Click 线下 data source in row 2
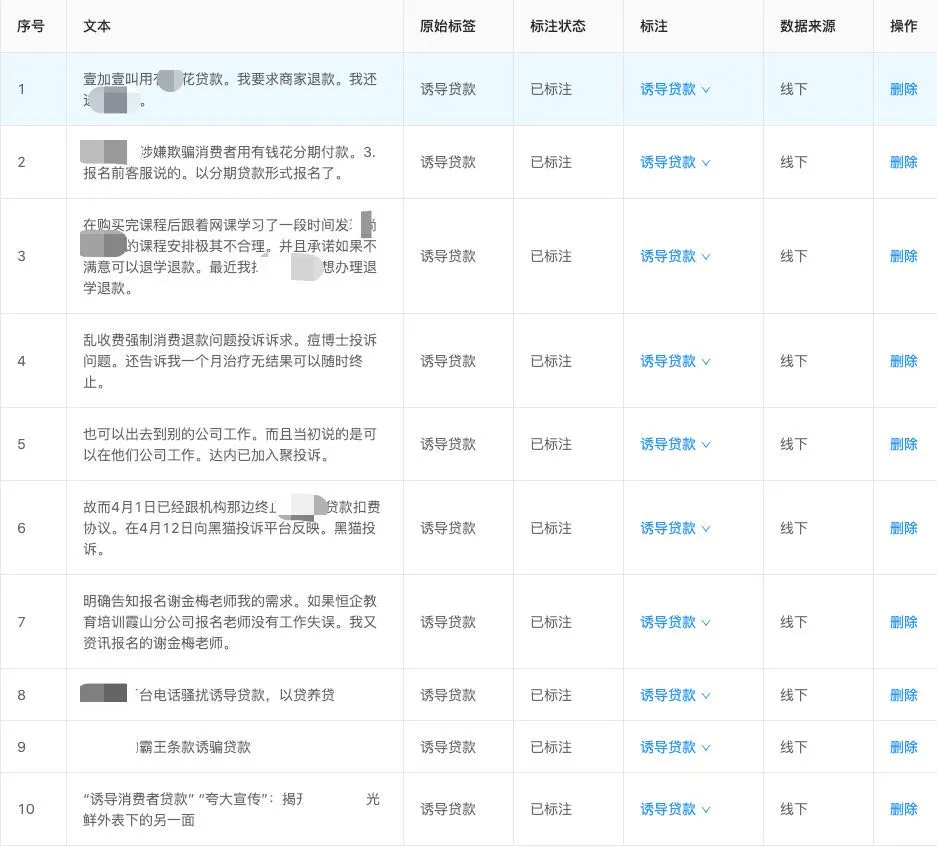Image resolution: width=937 pixels, height=847 pixels. point(794,162)
